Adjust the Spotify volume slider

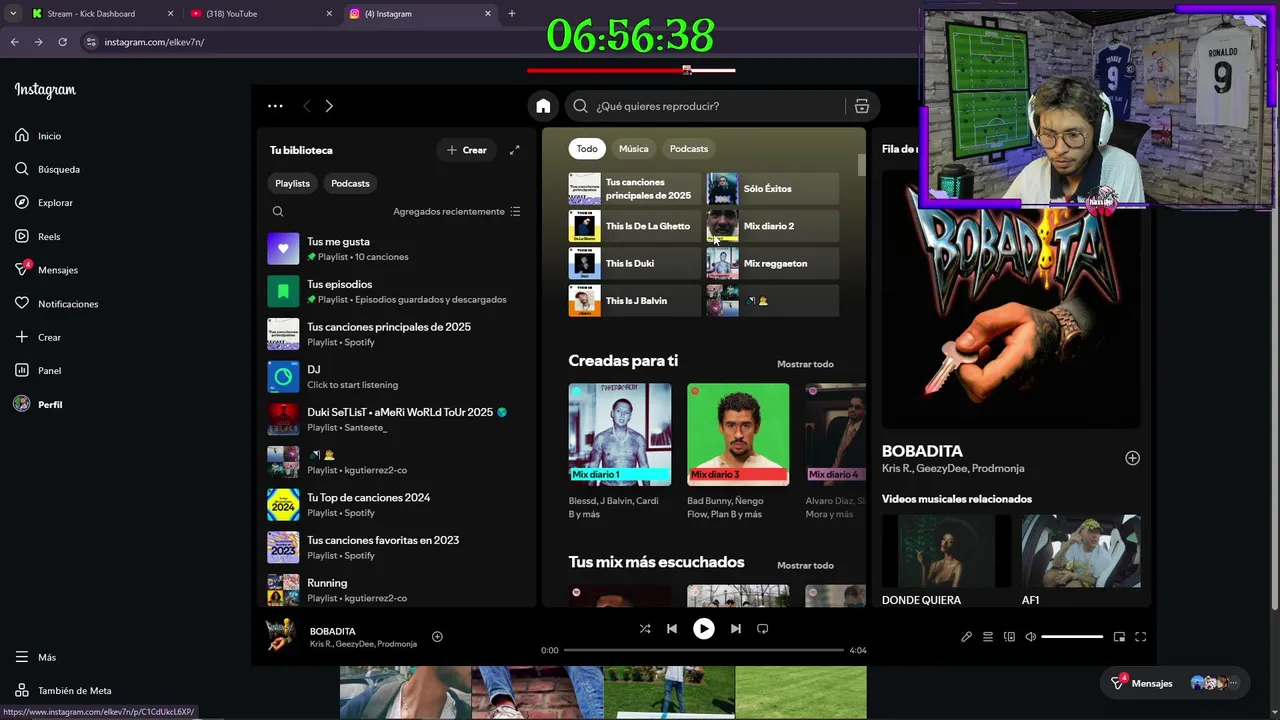pyautogui.click(x=1072, y=637)
